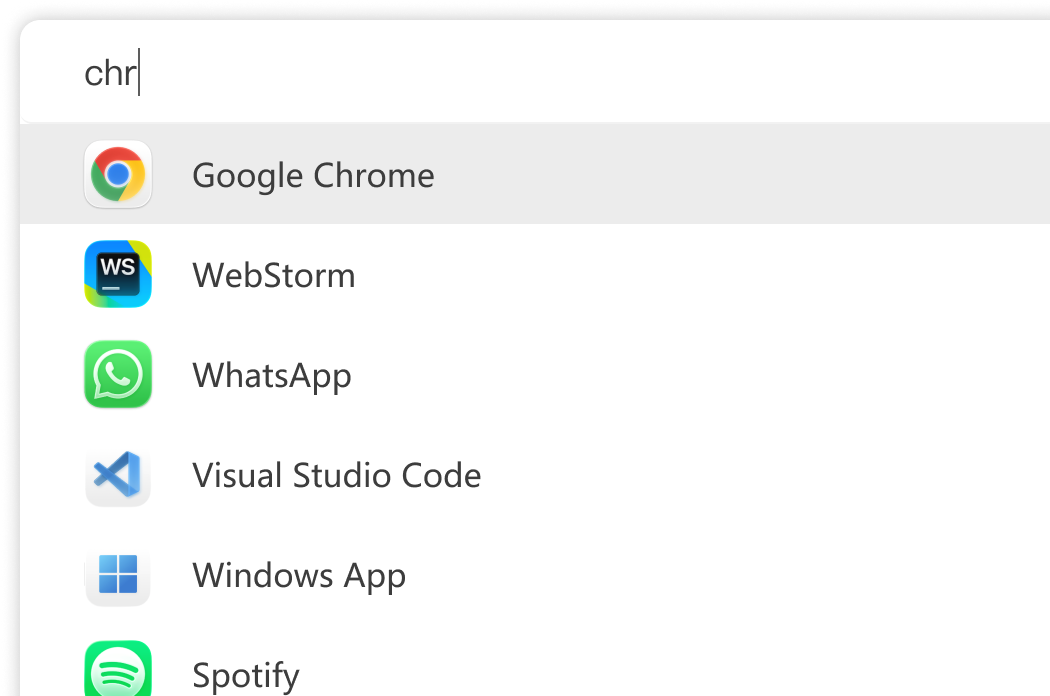Click the Spotify icon
Image resolution: width=1050 pixels, height=696 pixels.
point(118,670)
